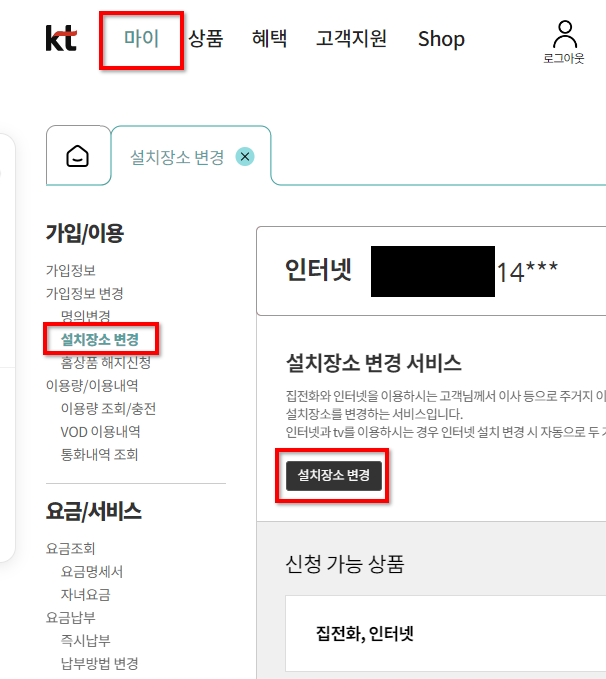
Task: Open 홈상품 해지신청 link
Action: (x=106, y=362)
